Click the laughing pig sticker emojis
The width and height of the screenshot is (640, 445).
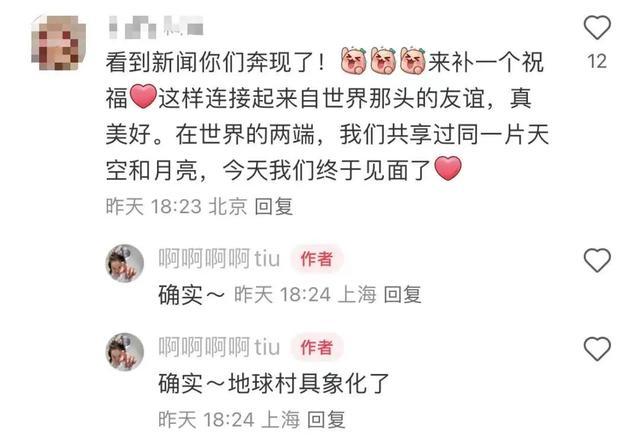coord(383,61)
